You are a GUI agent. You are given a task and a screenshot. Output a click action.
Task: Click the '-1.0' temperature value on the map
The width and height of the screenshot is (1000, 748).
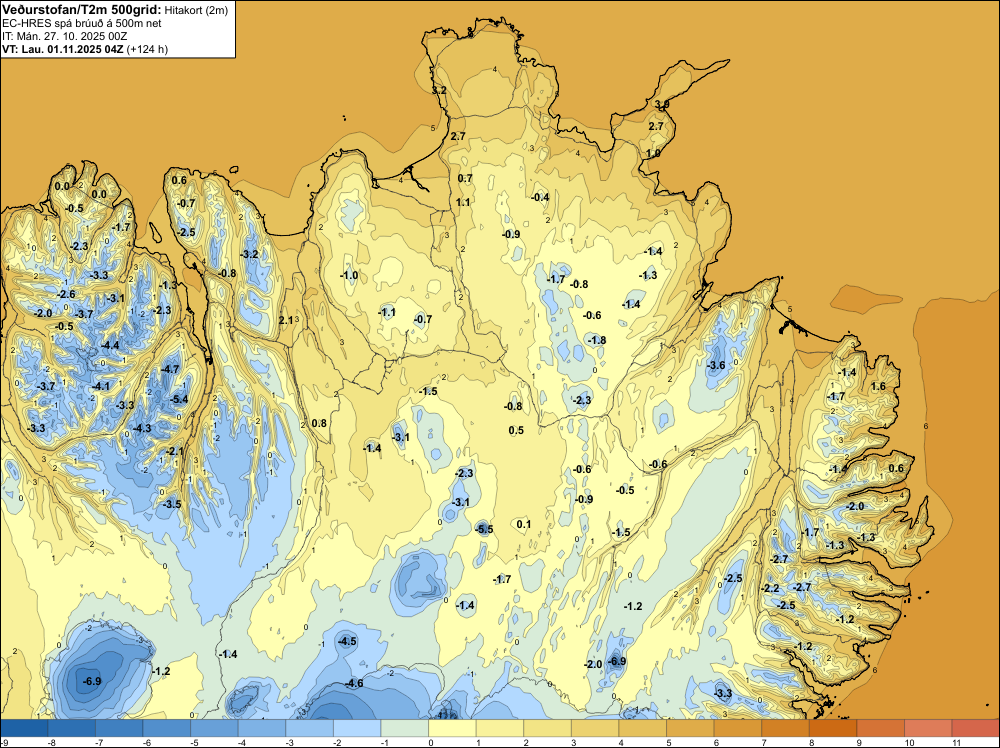coord(349,275)
